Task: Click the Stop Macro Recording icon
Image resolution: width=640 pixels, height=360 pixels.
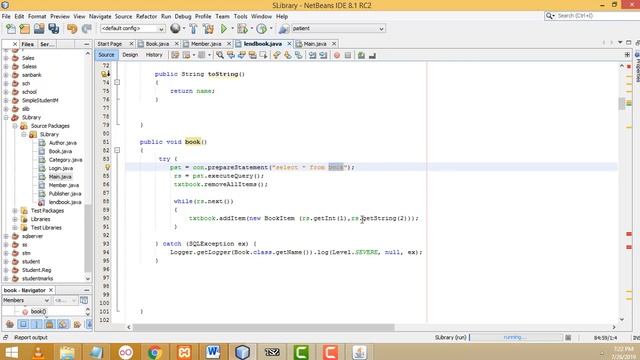Action: click(x=348, y=55)
